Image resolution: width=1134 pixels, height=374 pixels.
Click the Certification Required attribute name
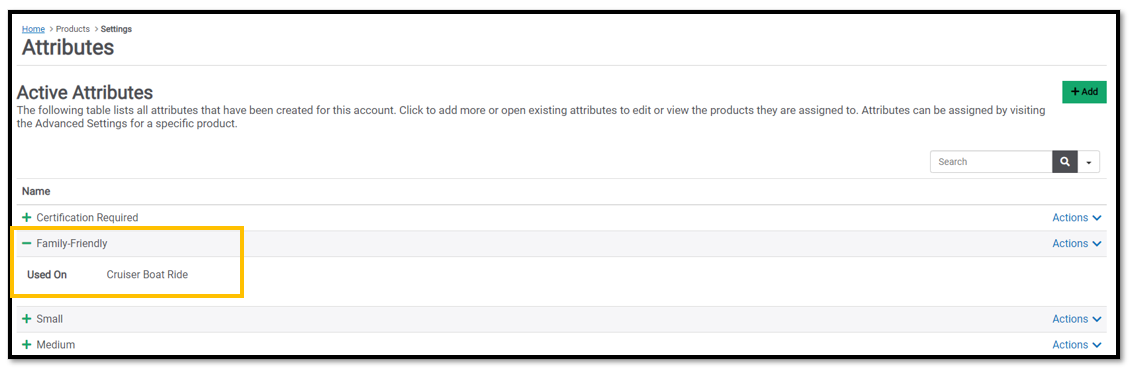[x=88, y=218]
